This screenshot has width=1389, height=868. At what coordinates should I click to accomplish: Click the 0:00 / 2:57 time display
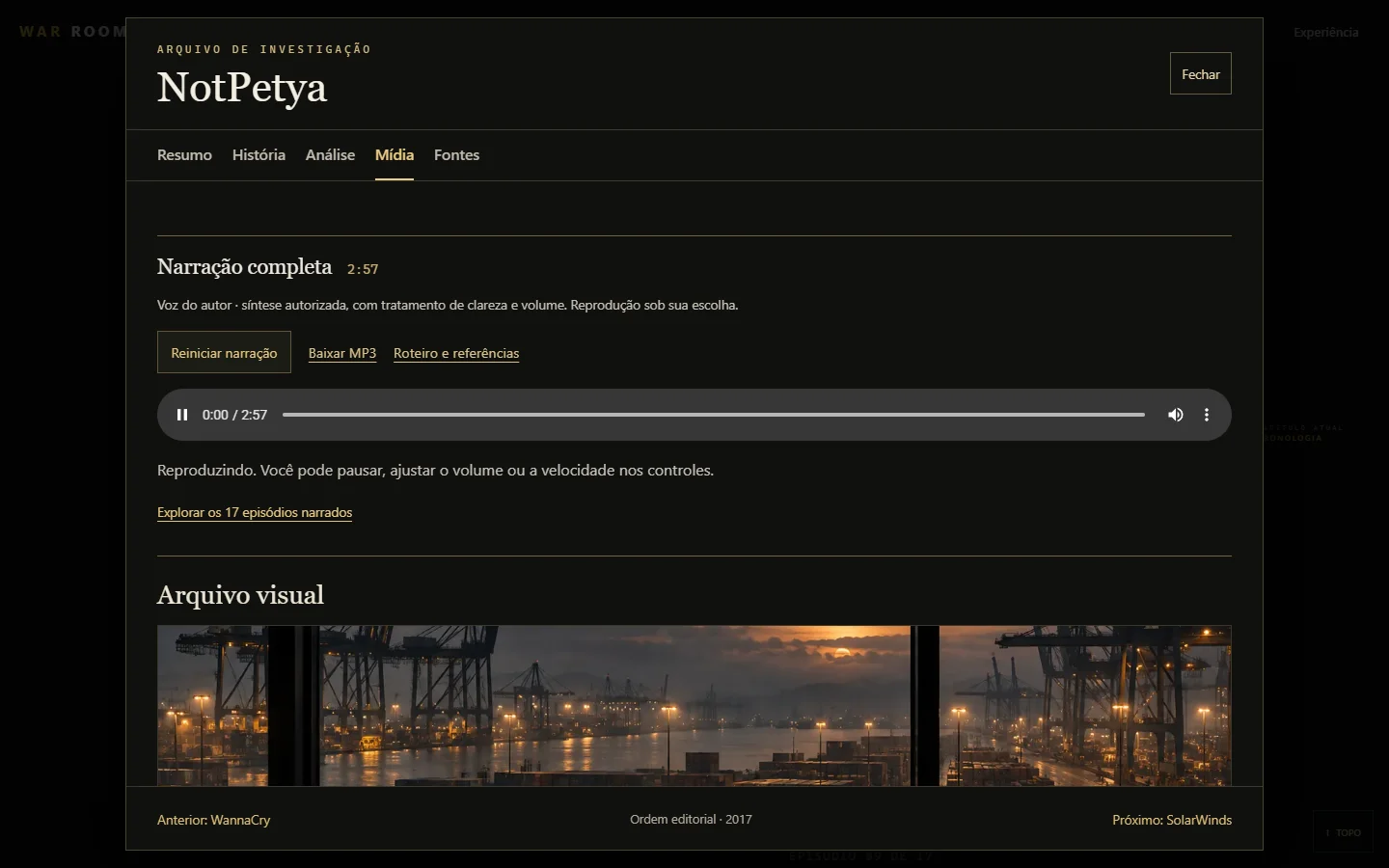point(234,415)
